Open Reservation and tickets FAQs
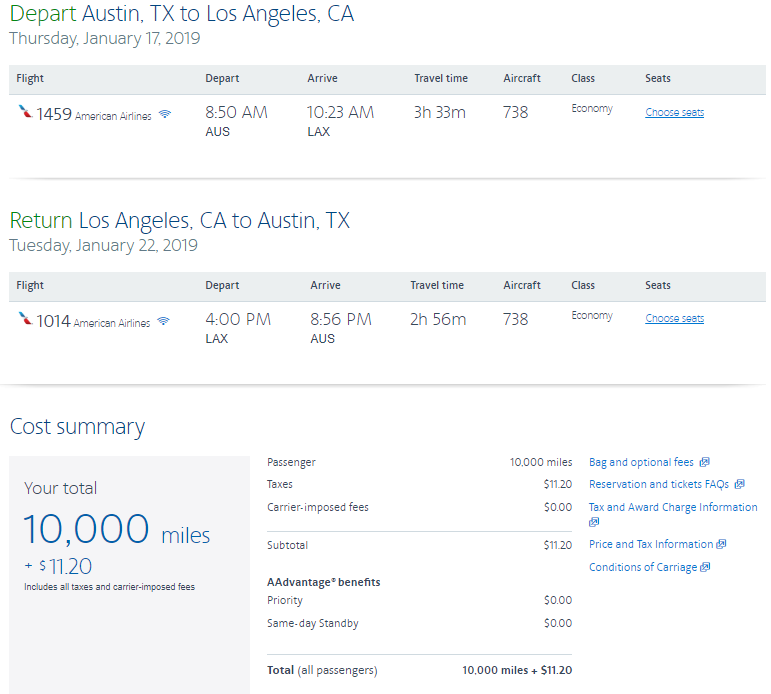This screenshot has width=771, height=694. [x=659, y=484]
